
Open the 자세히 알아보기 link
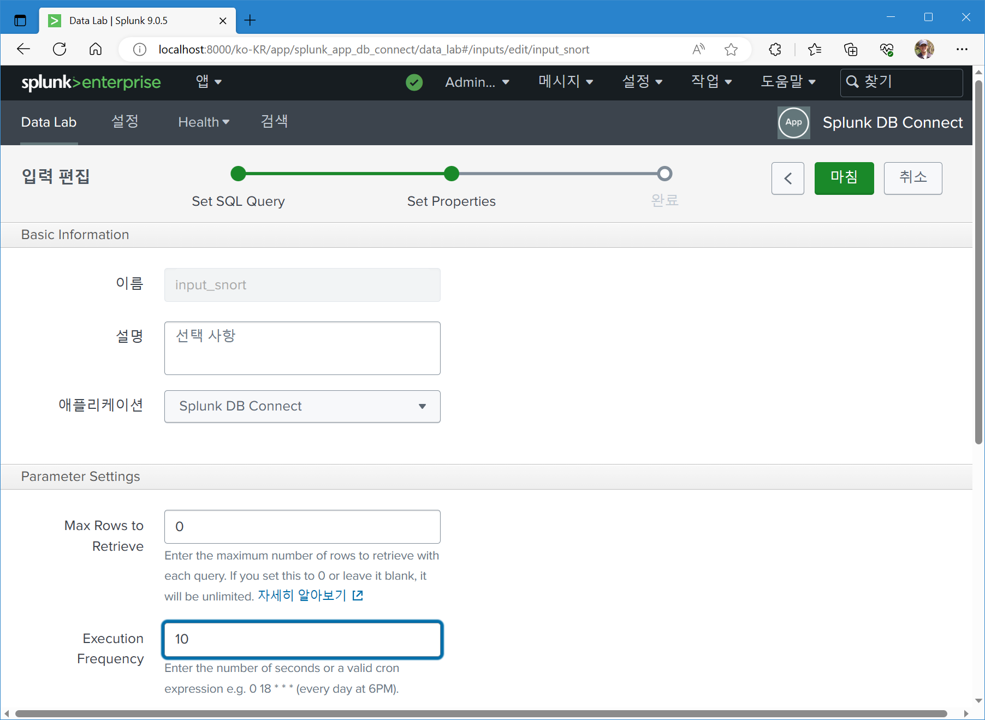point(302,596)
